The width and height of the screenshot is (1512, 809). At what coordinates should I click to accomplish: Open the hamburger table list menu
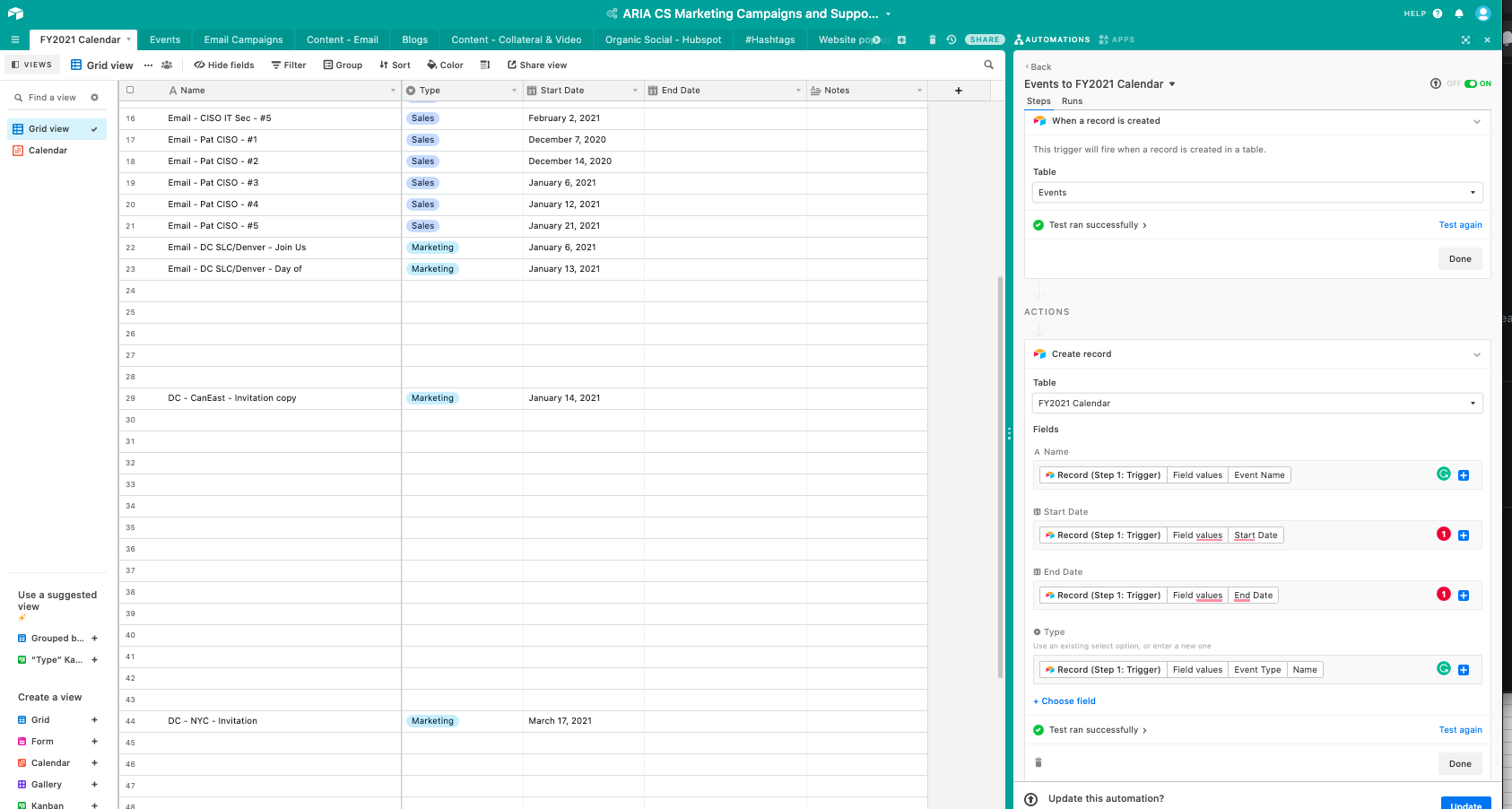(15, 39)
